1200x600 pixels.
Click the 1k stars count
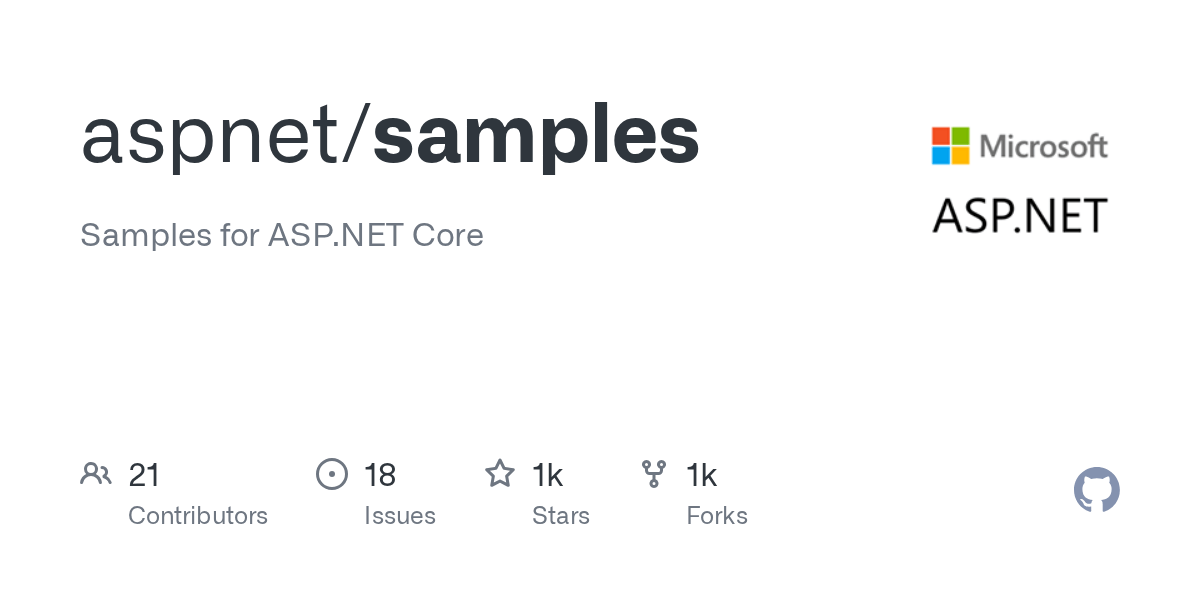(548, 475)
